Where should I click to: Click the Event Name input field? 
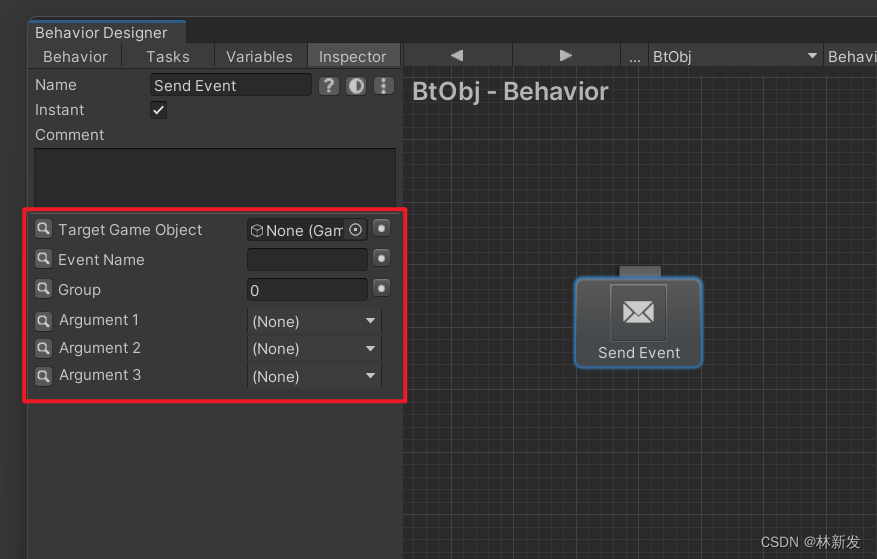(x=307, y=260)
